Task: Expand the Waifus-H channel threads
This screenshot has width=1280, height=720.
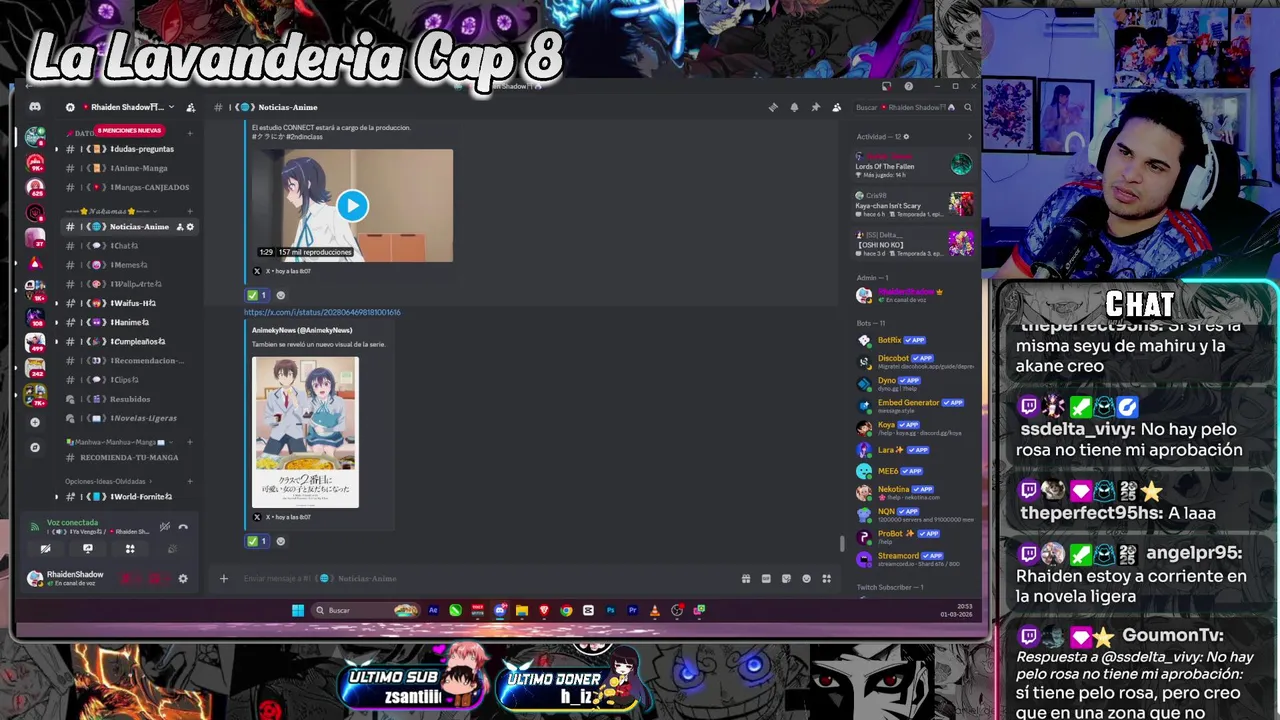Action: pyautogui.click(x=56, y=303)
